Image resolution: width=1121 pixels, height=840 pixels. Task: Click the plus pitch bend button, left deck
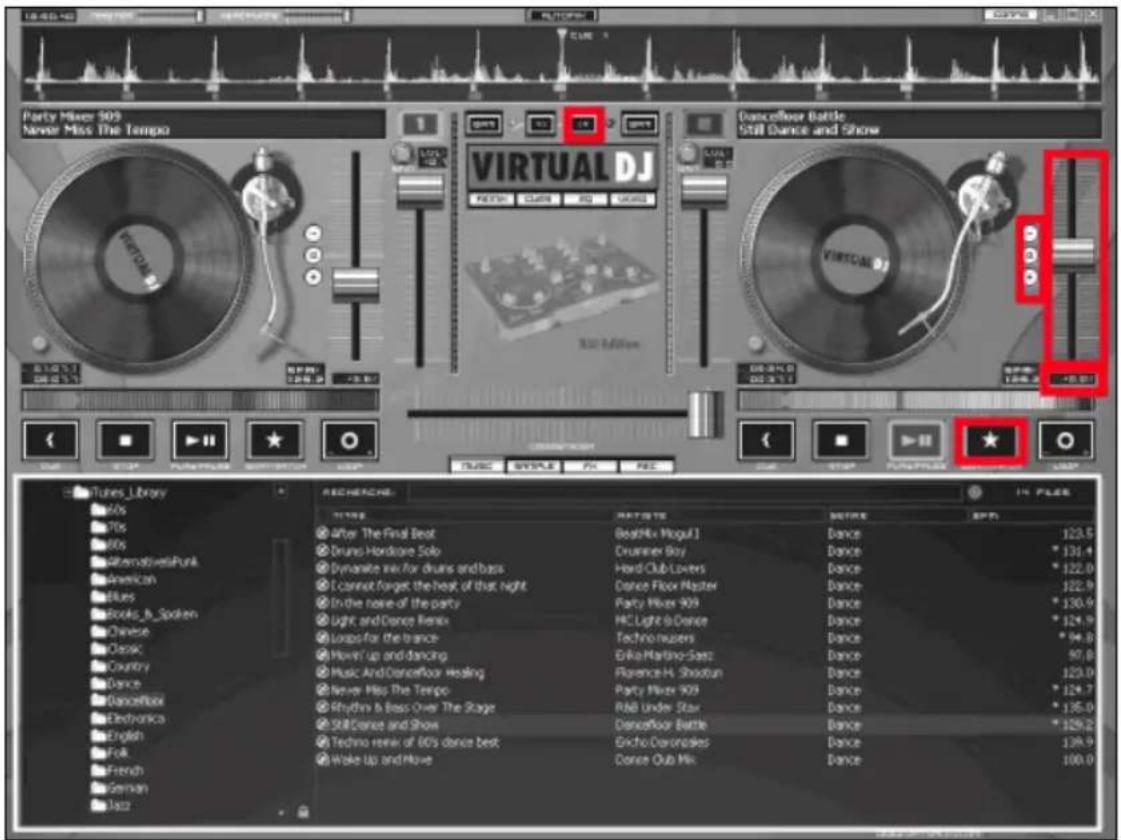click(x=313, y=277)
